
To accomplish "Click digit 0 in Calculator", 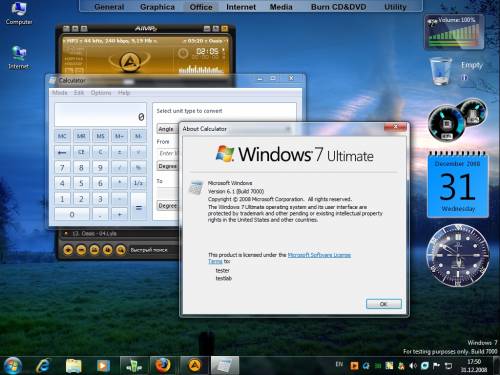I will pyautogui.click(x=72, y=214).
